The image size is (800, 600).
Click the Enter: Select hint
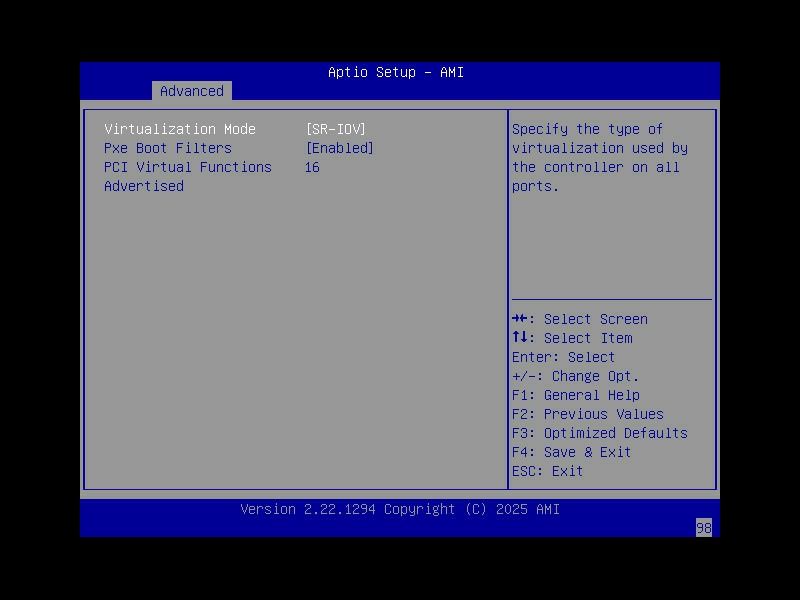pyautogui.click(x=563, y=357)
